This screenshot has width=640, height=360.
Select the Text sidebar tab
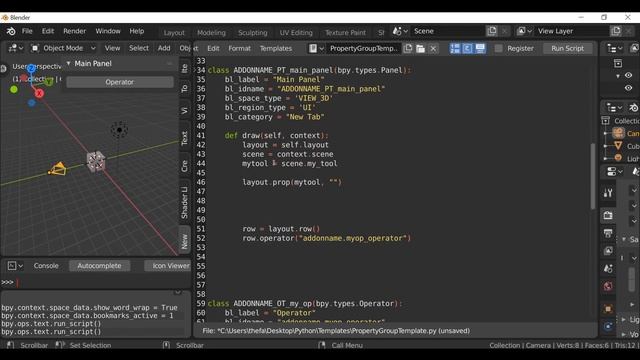184,138
